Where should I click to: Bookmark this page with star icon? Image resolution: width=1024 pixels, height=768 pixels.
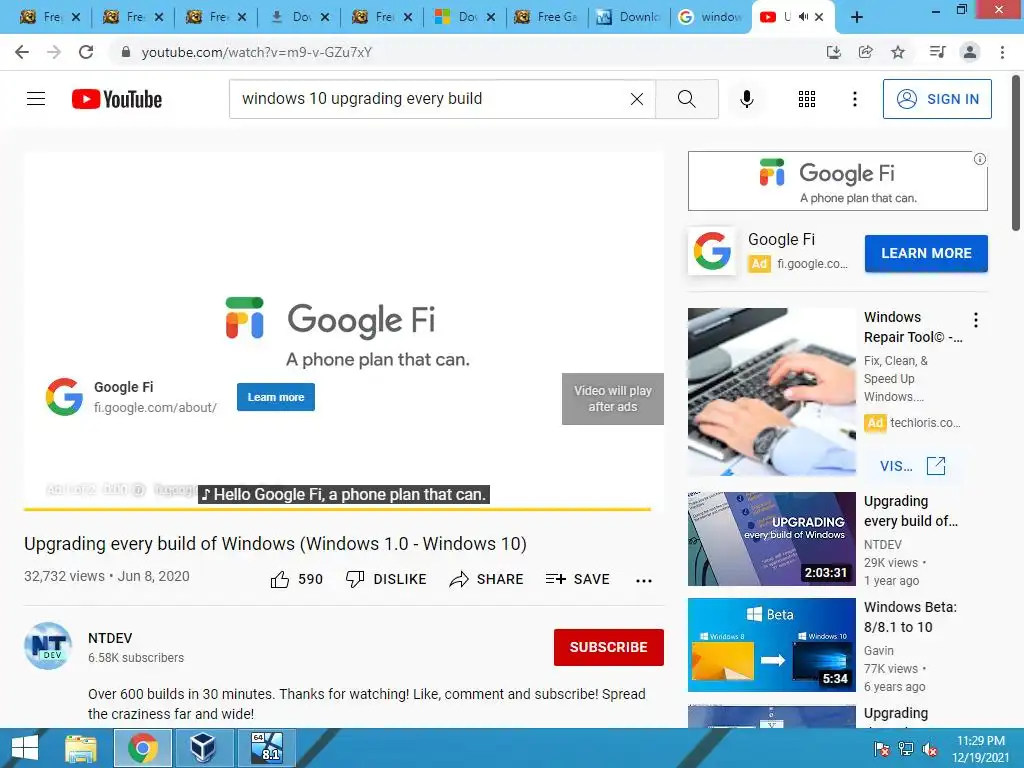(x=899, y=52)
